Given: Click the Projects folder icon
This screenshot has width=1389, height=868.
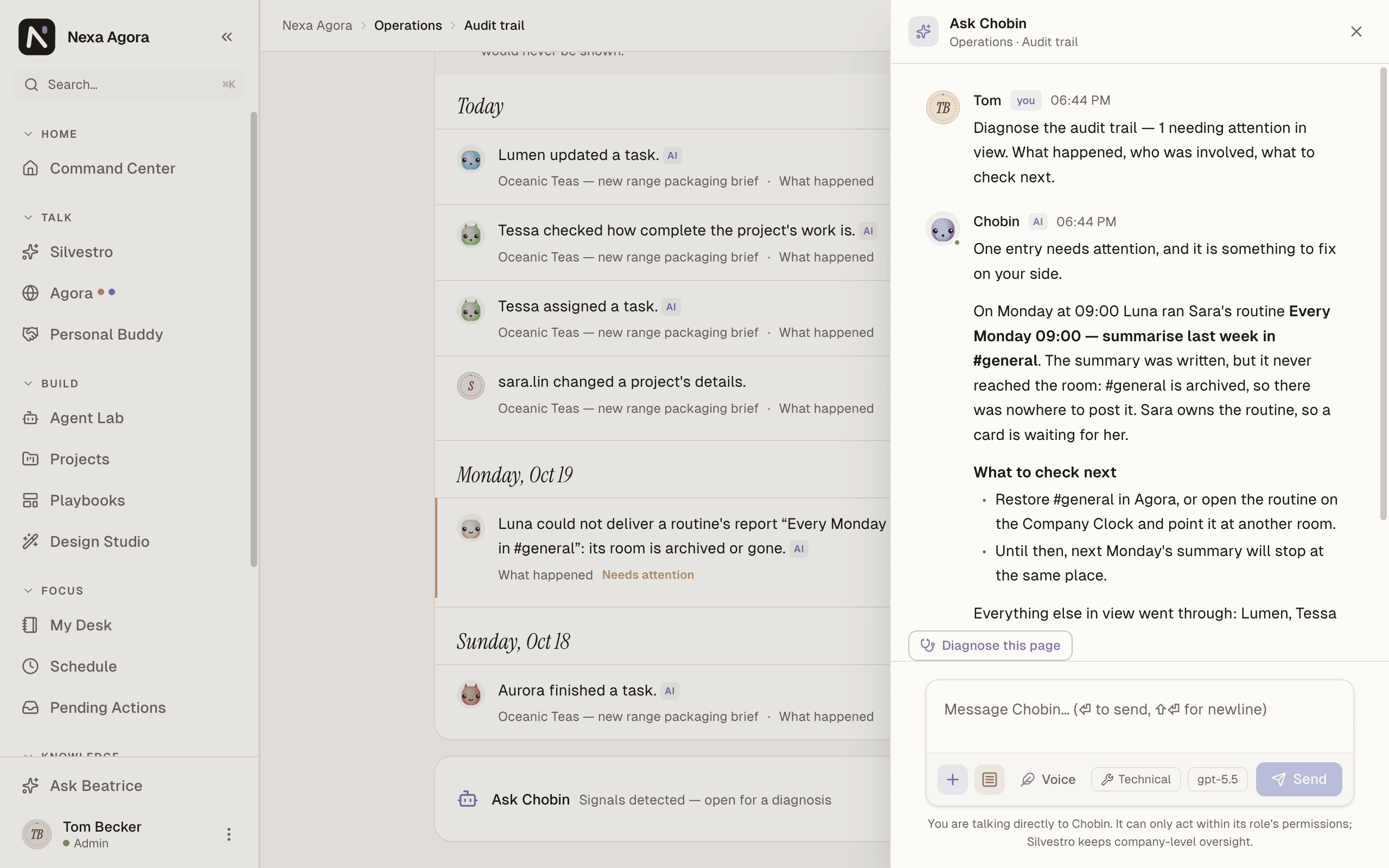Looking at the screenshot, I should click(30, 459).
